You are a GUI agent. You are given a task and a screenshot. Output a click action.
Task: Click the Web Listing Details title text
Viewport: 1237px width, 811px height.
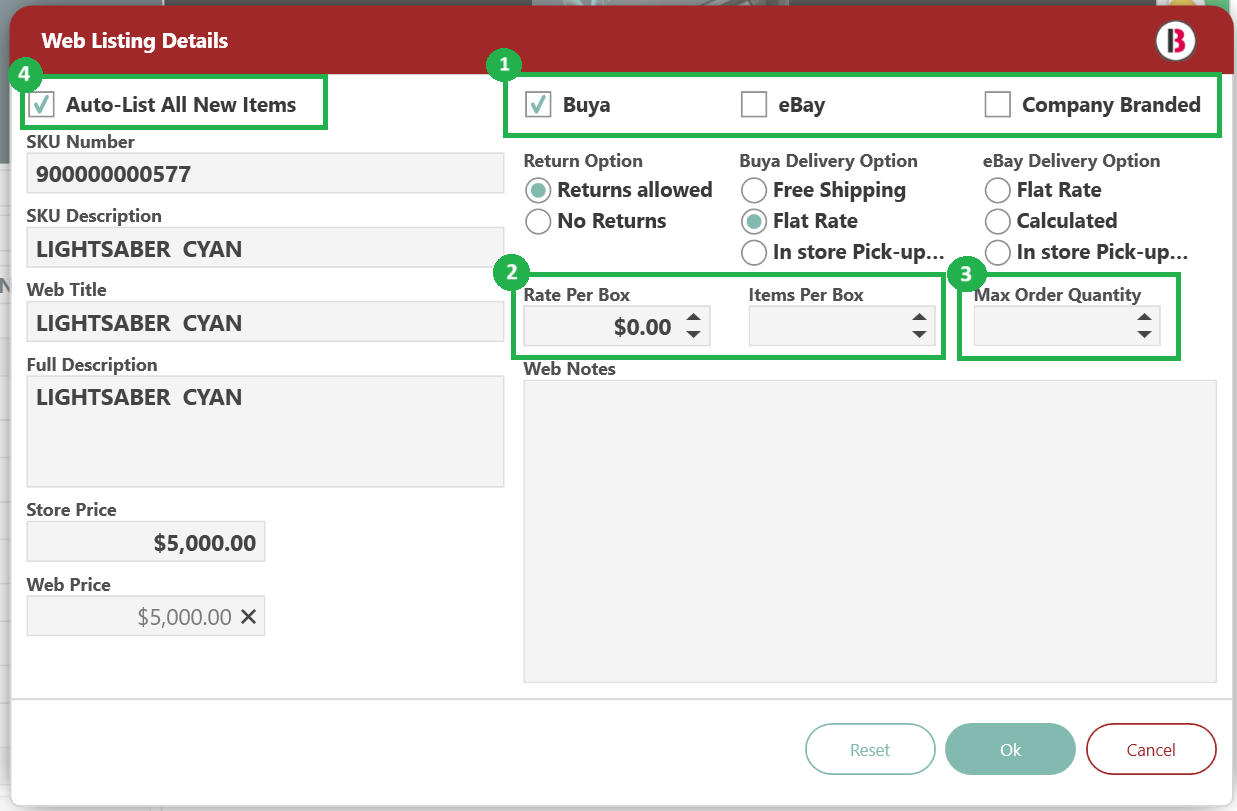[135, 41]
